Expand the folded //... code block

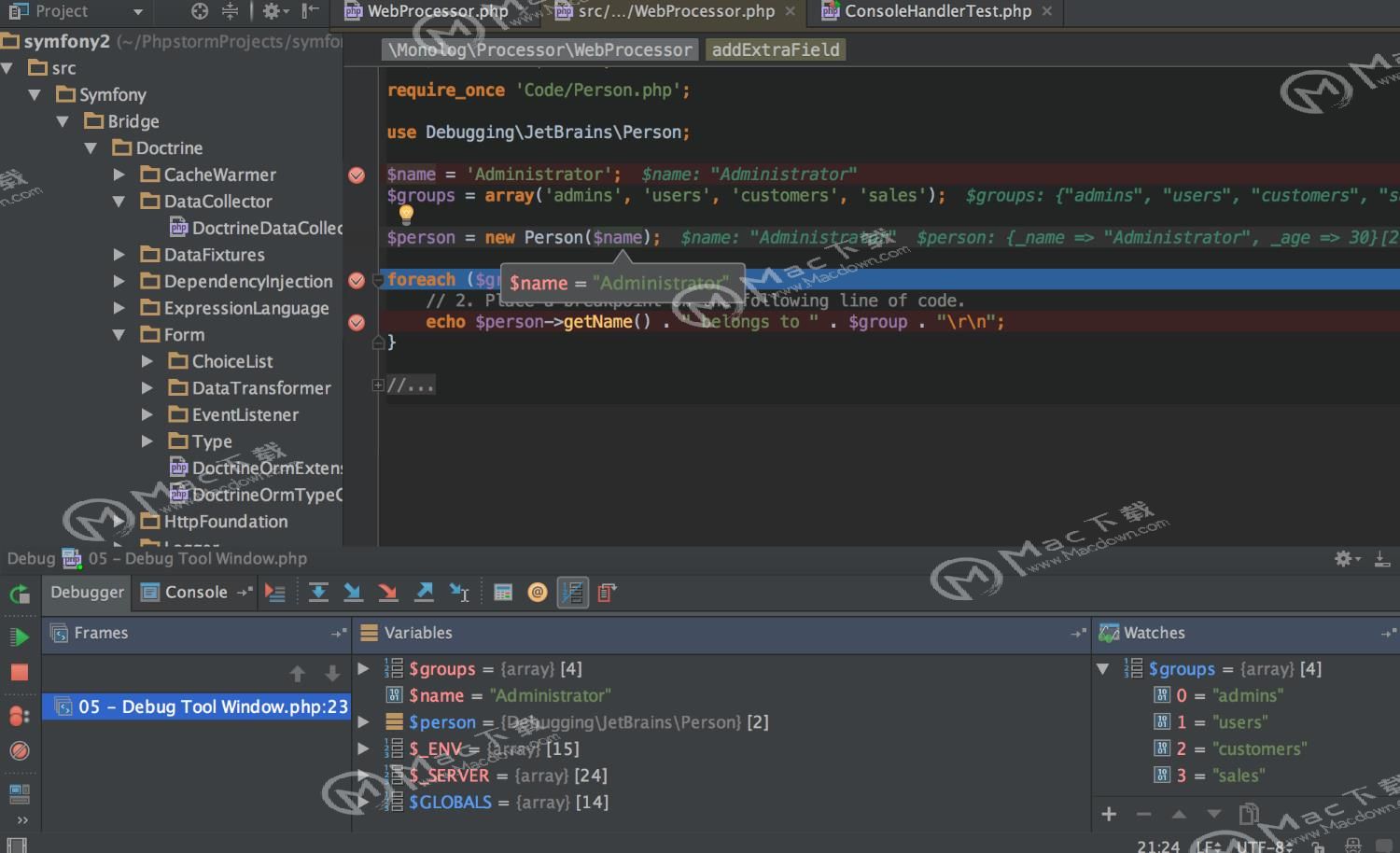click(x=378, y=385)
